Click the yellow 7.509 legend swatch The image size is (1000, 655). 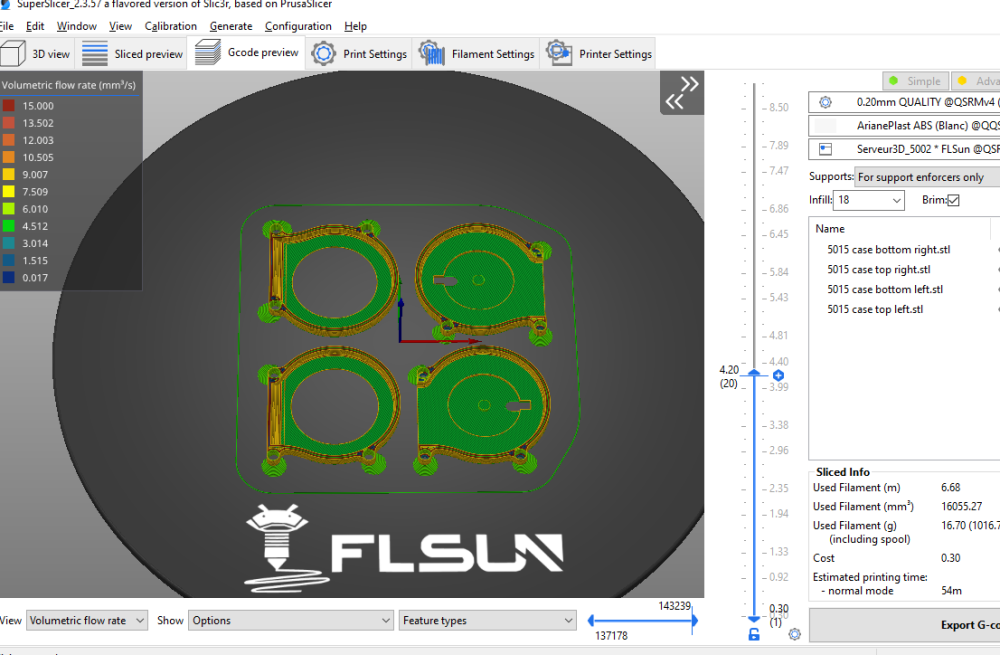tap(8, 192)
